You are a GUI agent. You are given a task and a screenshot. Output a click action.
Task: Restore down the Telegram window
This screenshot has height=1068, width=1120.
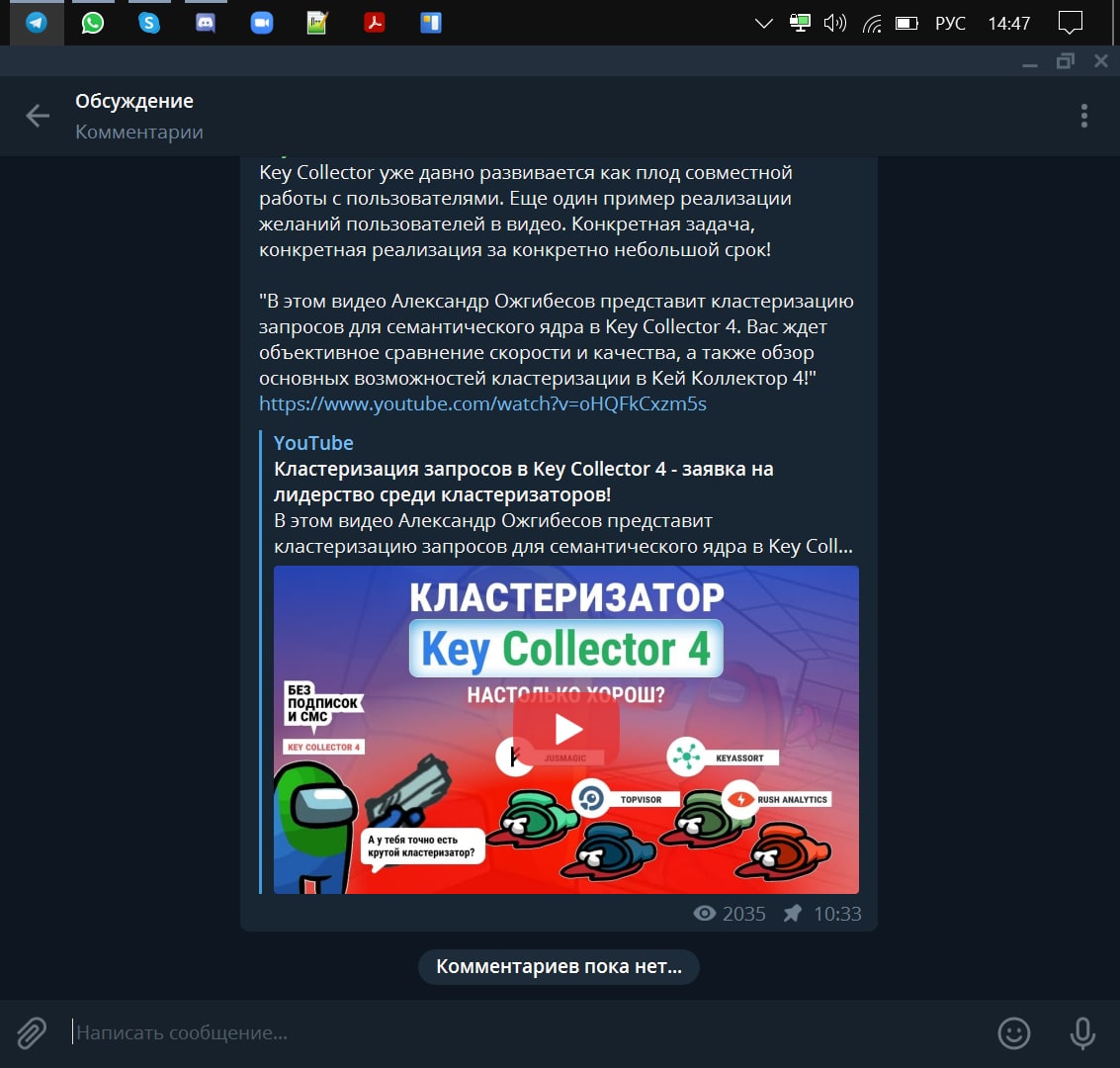(x=1065, y=61)
